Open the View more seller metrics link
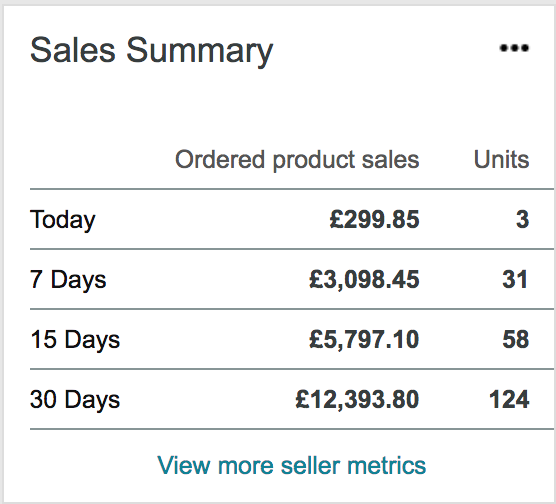The height and width of the screenshot is (504, 556). click(291, 465)
